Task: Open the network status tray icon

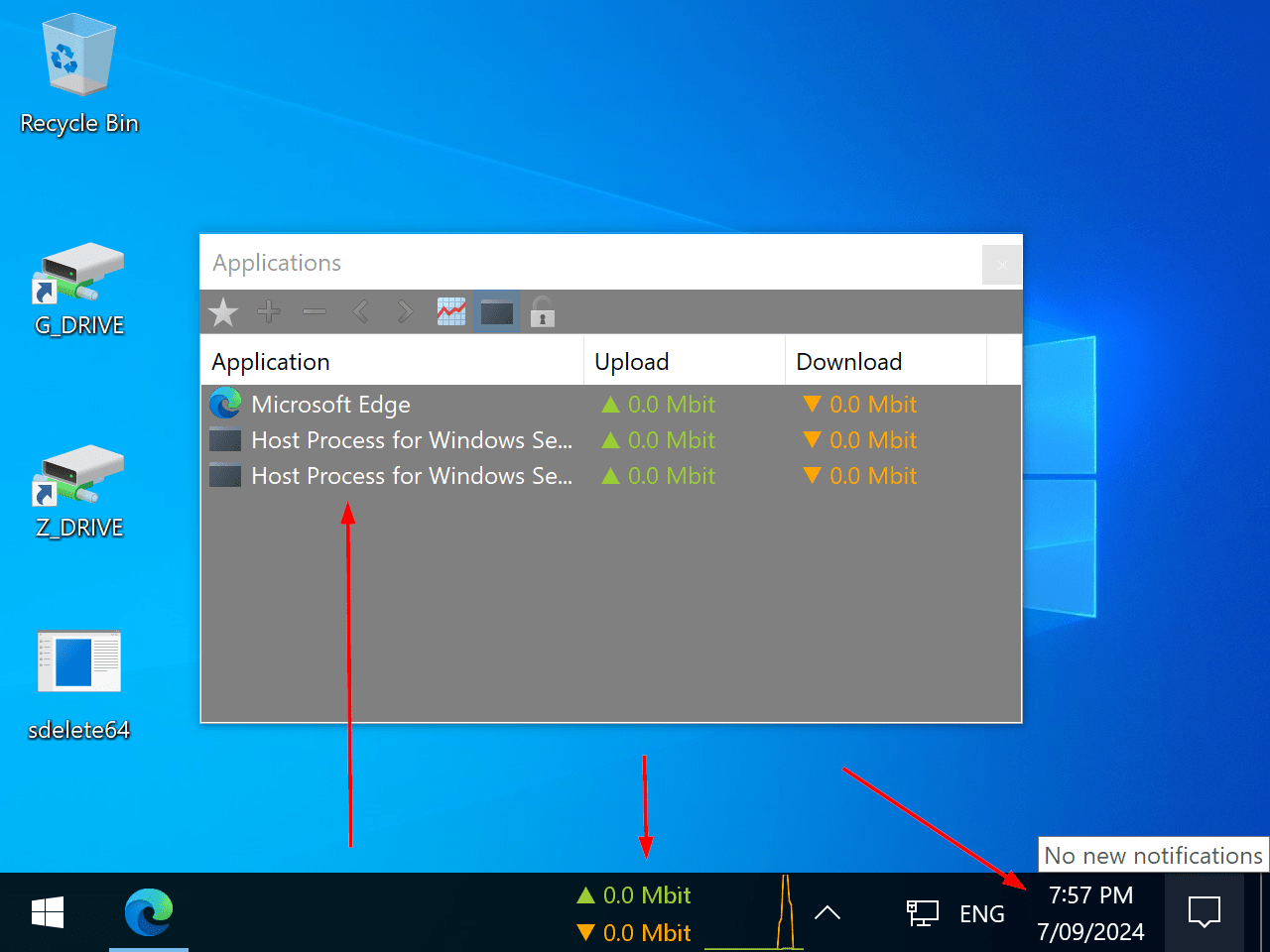Action: point(923,912)
